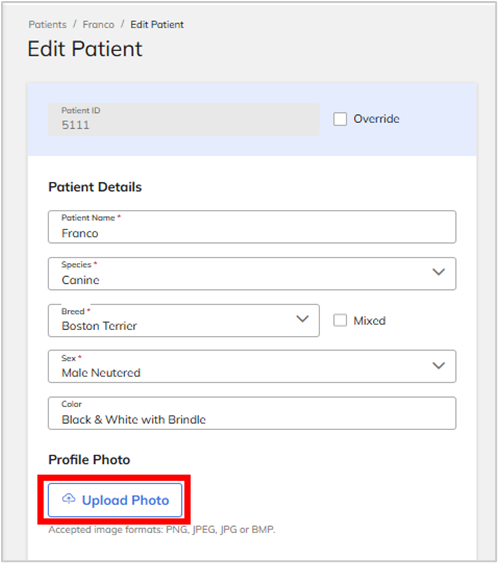498x563 pixels.
Task: Click into the Color text field
Action: [x=252, y=413]
